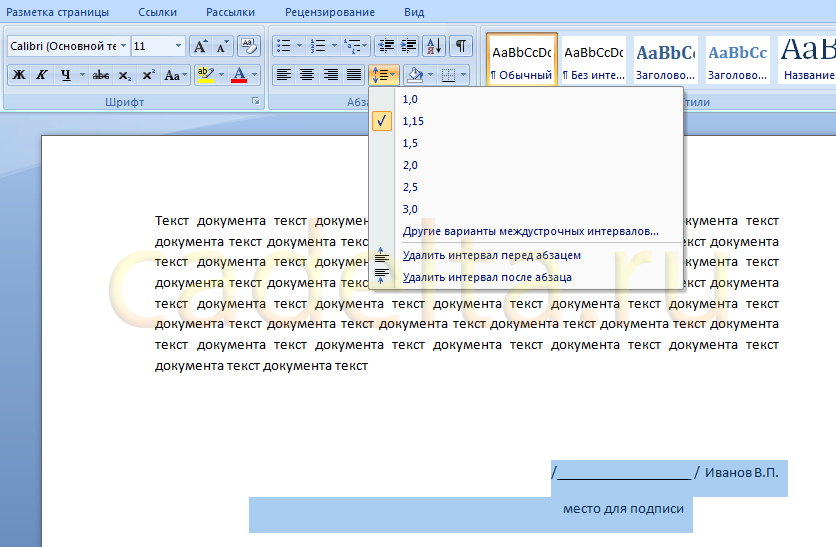Choose Удалить интервал после абзаца

(526, 277)
